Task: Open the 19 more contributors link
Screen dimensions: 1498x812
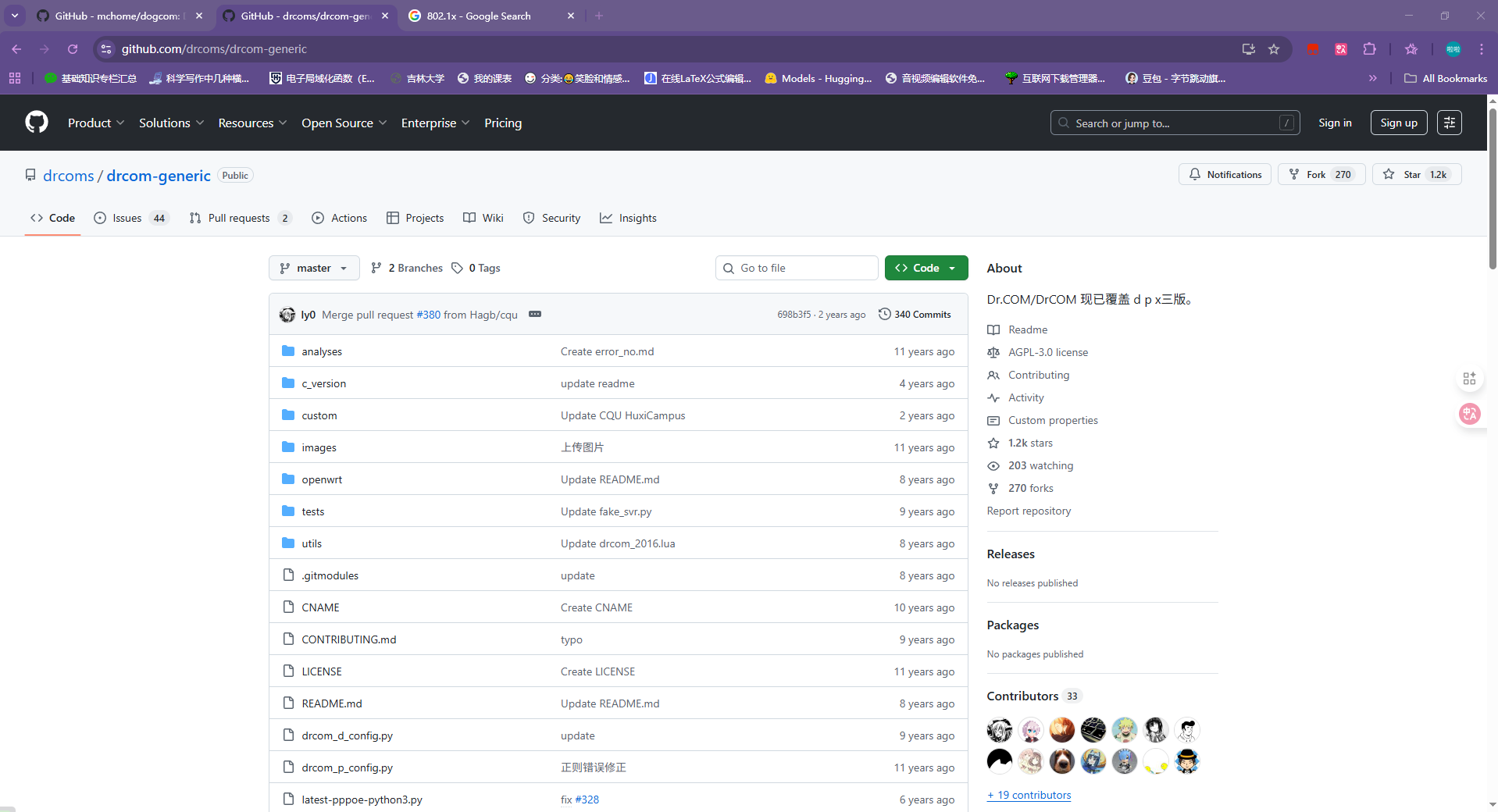Action: (1029, 795)
